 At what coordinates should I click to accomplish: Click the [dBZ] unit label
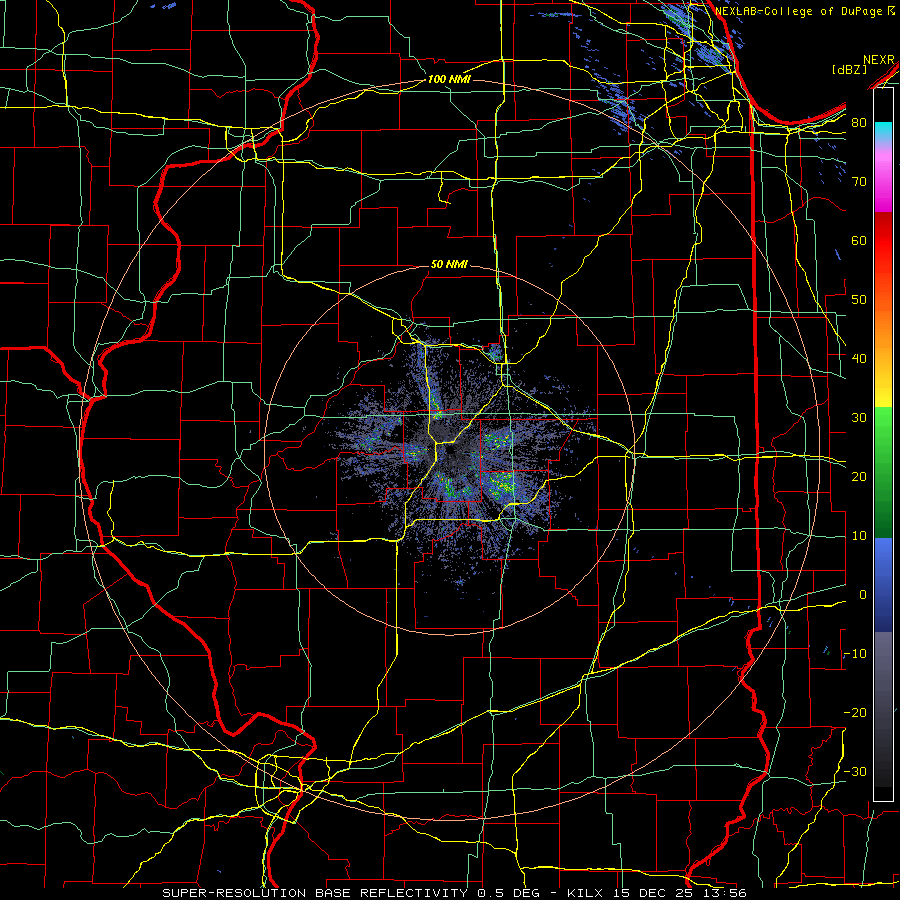(x=849, y=69)
